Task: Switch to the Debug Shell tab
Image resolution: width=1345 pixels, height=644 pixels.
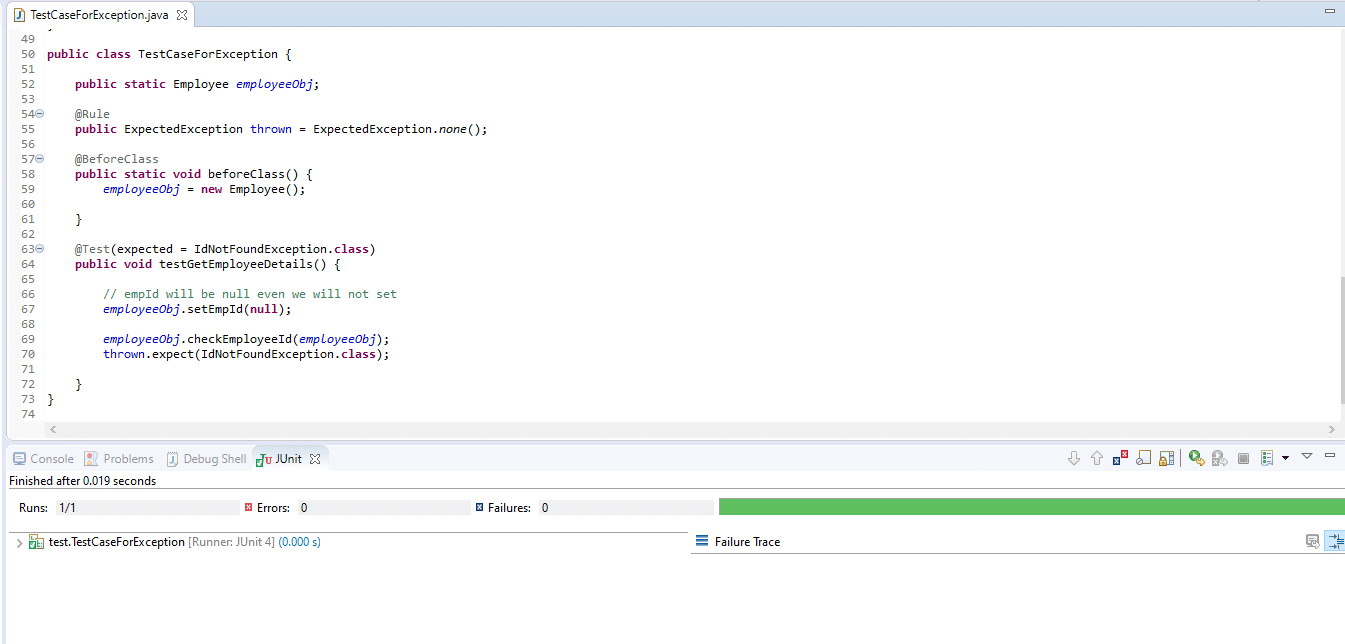Action: click(x=206, y=459)
